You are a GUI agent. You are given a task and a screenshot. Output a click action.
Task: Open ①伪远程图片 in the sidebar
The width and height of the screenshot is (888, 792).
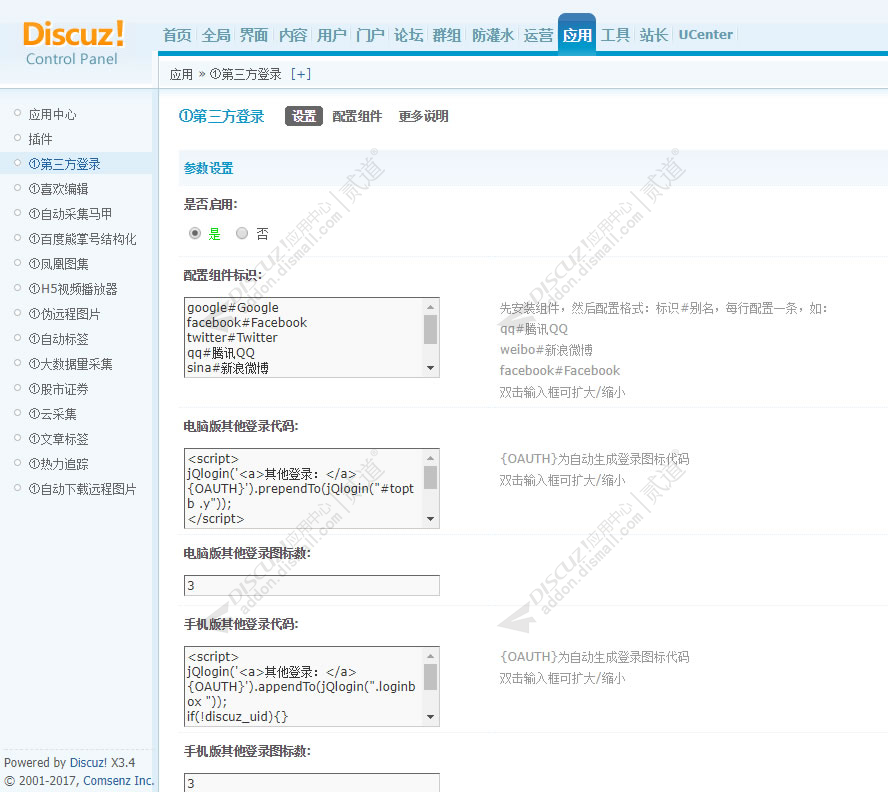point(65,314)
